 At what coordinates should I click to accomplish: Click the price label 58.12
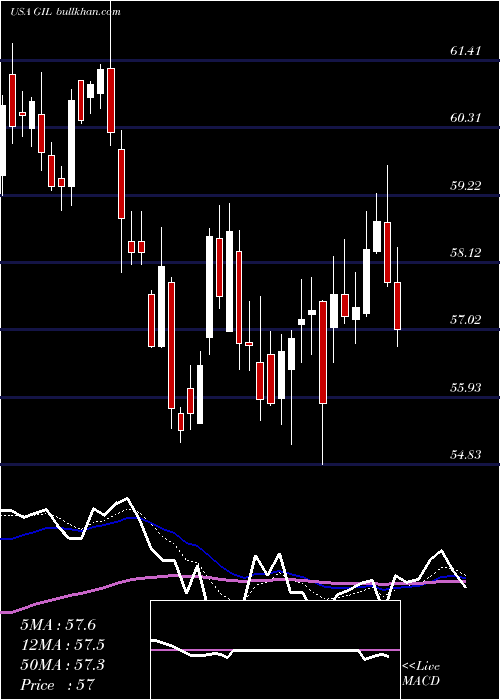(466, 253)
